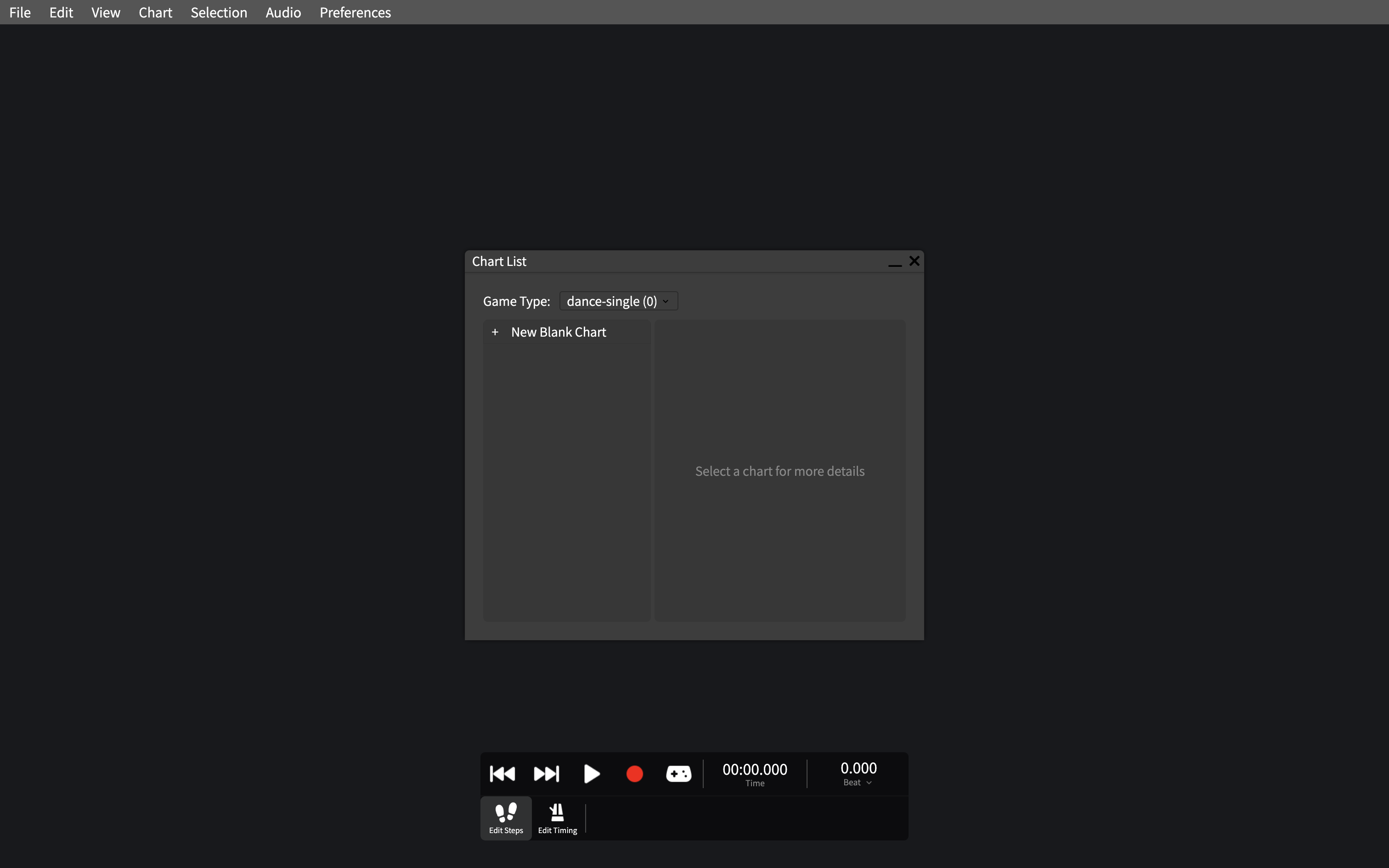The height and width of the screenshot is (868, 1389).
Task: Close the Chart List window
Action: click(915, 261)
